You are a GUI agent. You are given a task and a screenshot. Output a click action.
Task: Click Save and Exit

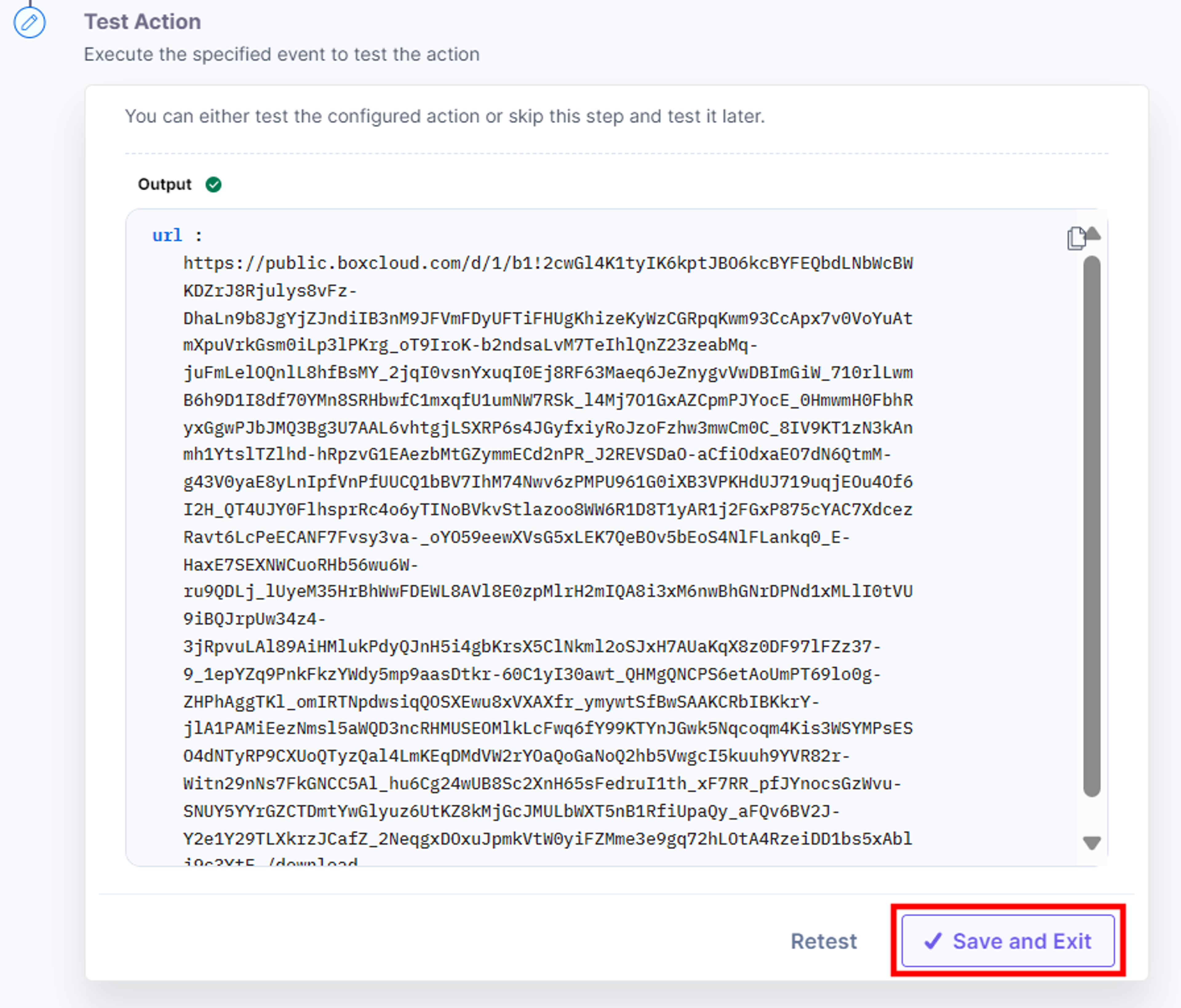1008,941
